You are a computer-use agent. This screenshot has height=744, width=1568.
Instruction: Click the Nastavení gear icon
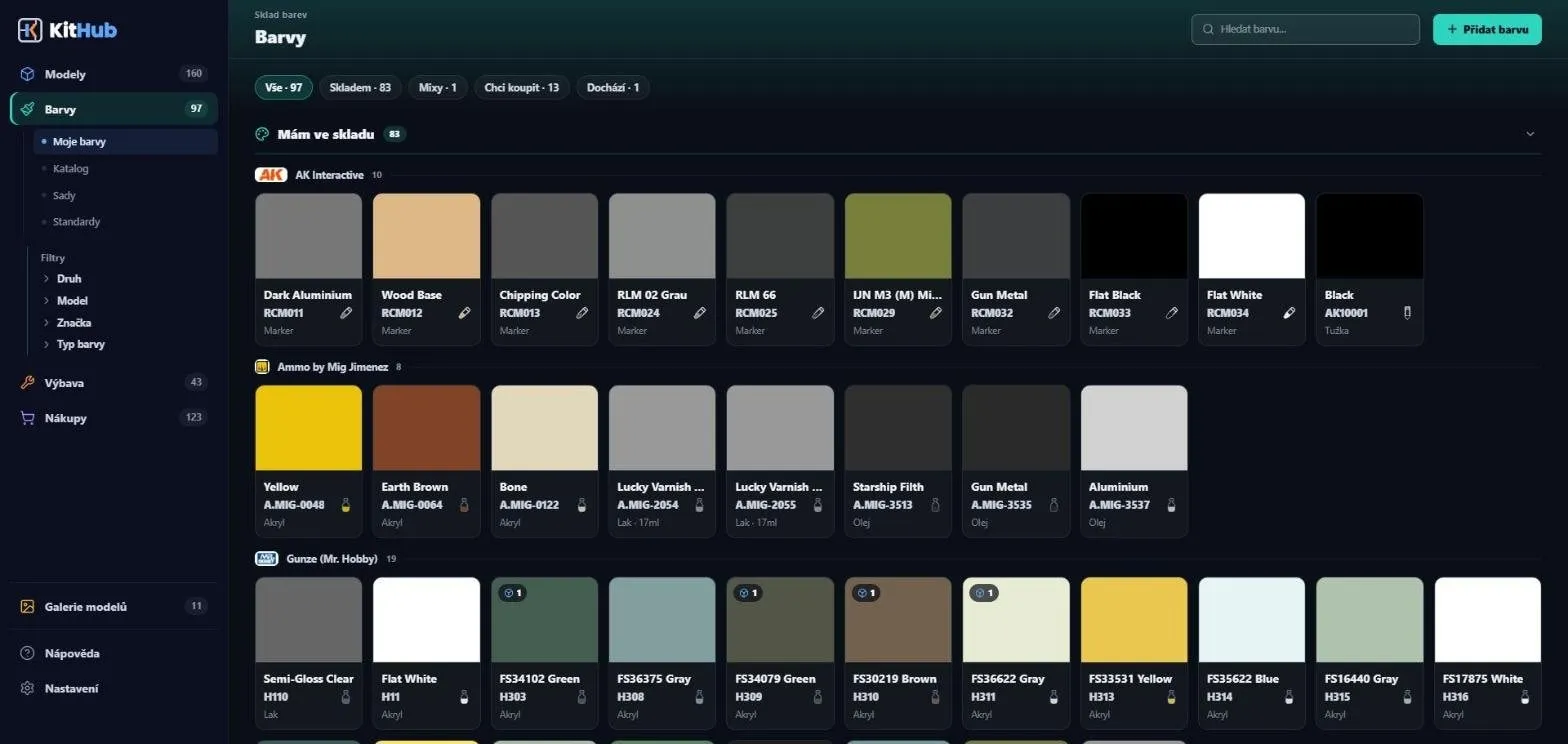28,688
